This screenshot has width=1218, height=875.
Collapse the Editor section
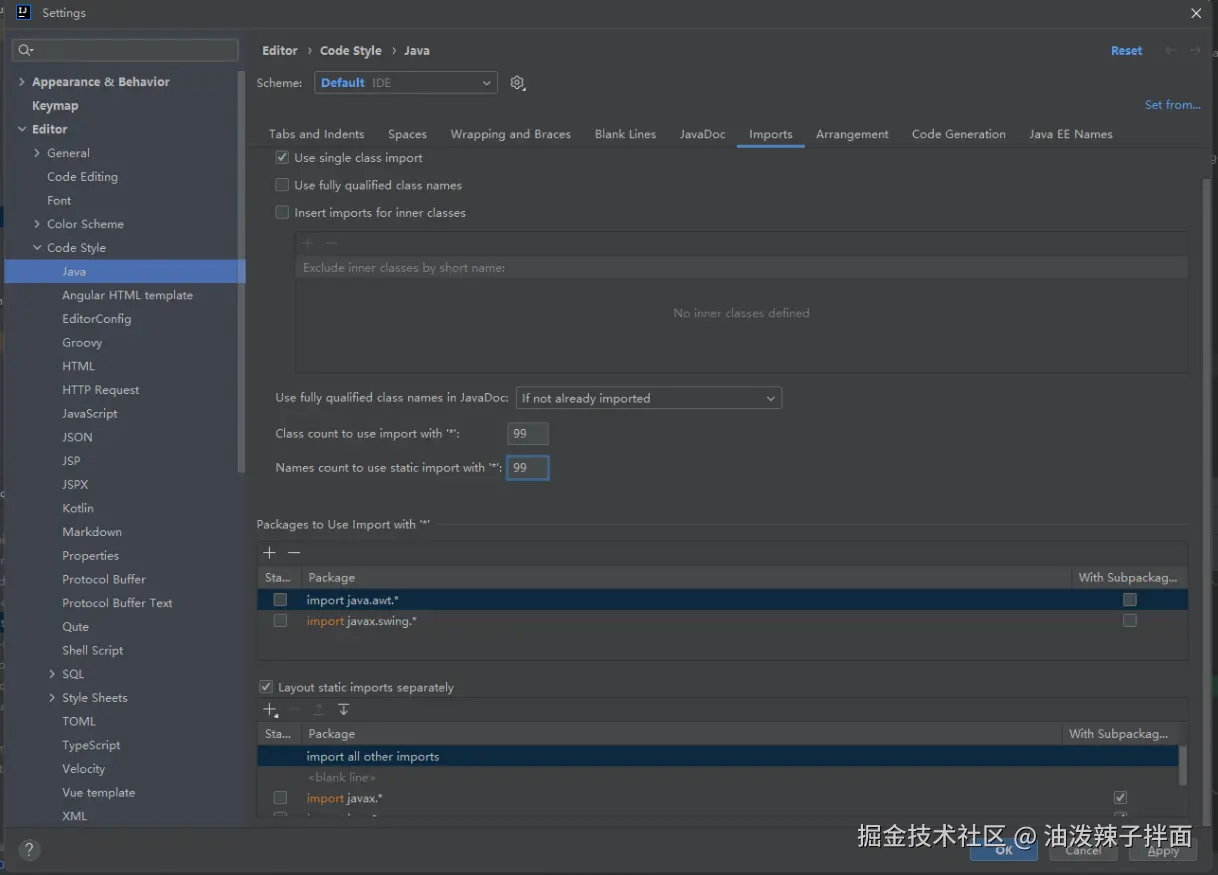[x=21, y=129]
